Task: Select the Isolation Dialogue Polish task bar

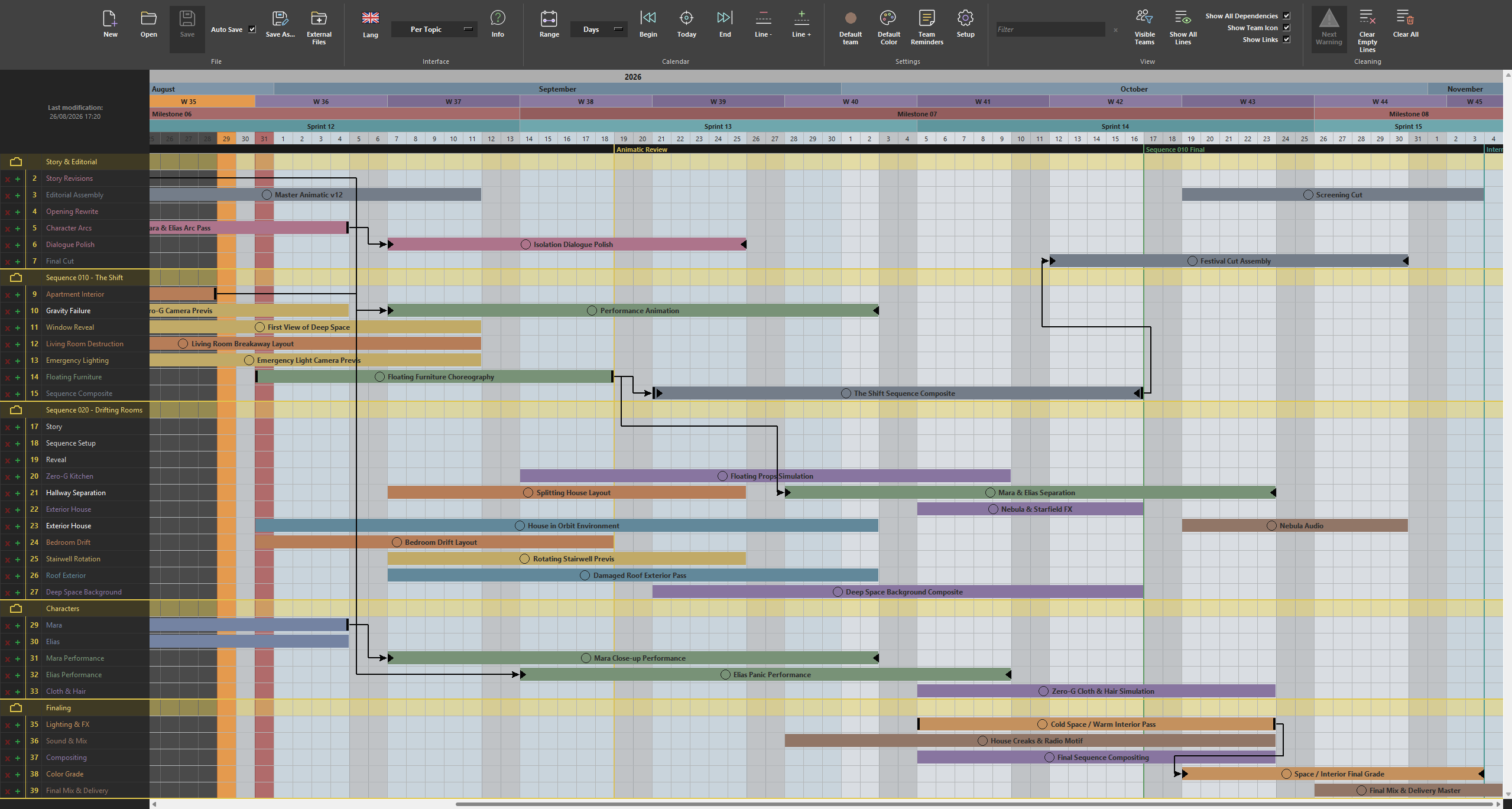Action: point(567,245)
